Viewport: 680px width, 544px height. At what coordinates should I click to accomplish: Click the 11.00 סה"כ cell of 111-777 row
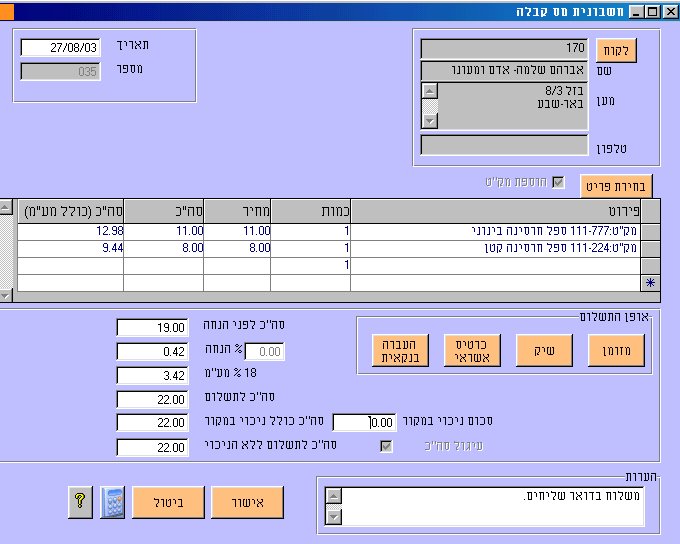point(163,231)
